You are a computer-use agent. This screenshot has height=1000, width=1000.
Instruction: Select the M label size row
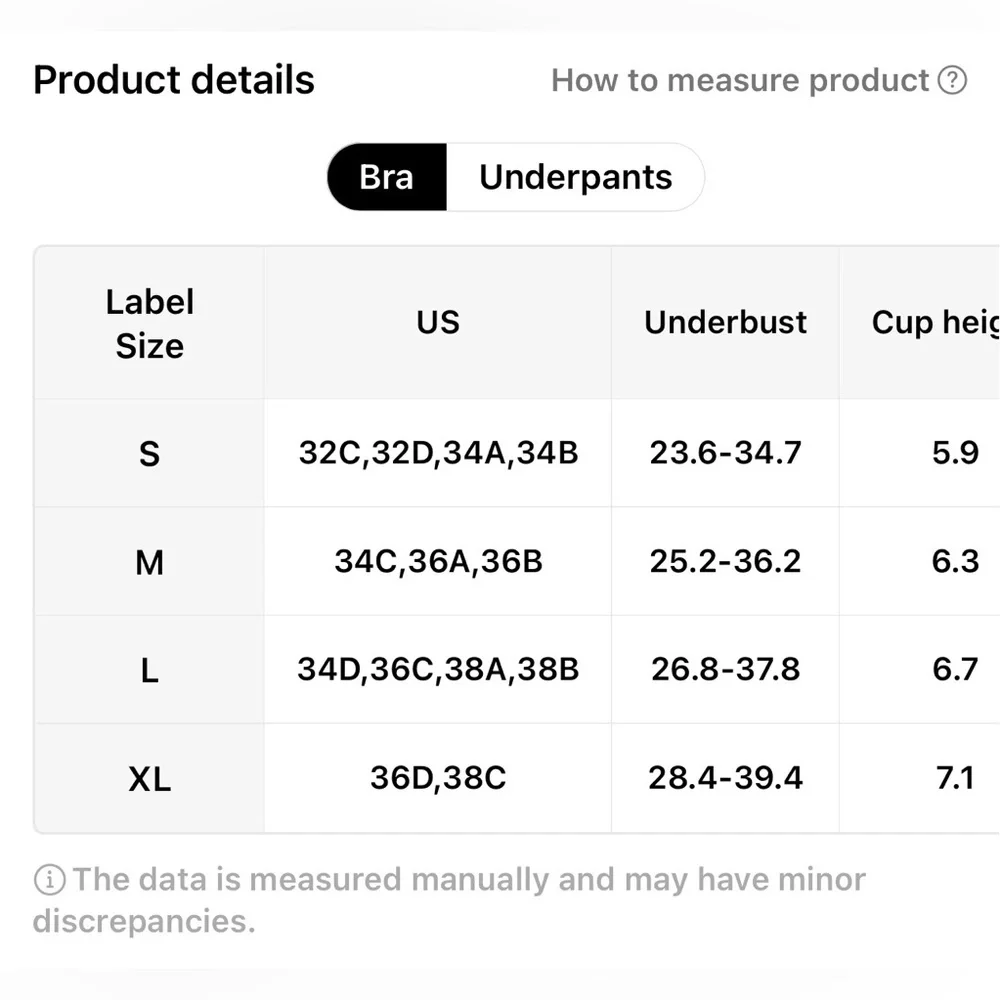[x=149, y=563]
